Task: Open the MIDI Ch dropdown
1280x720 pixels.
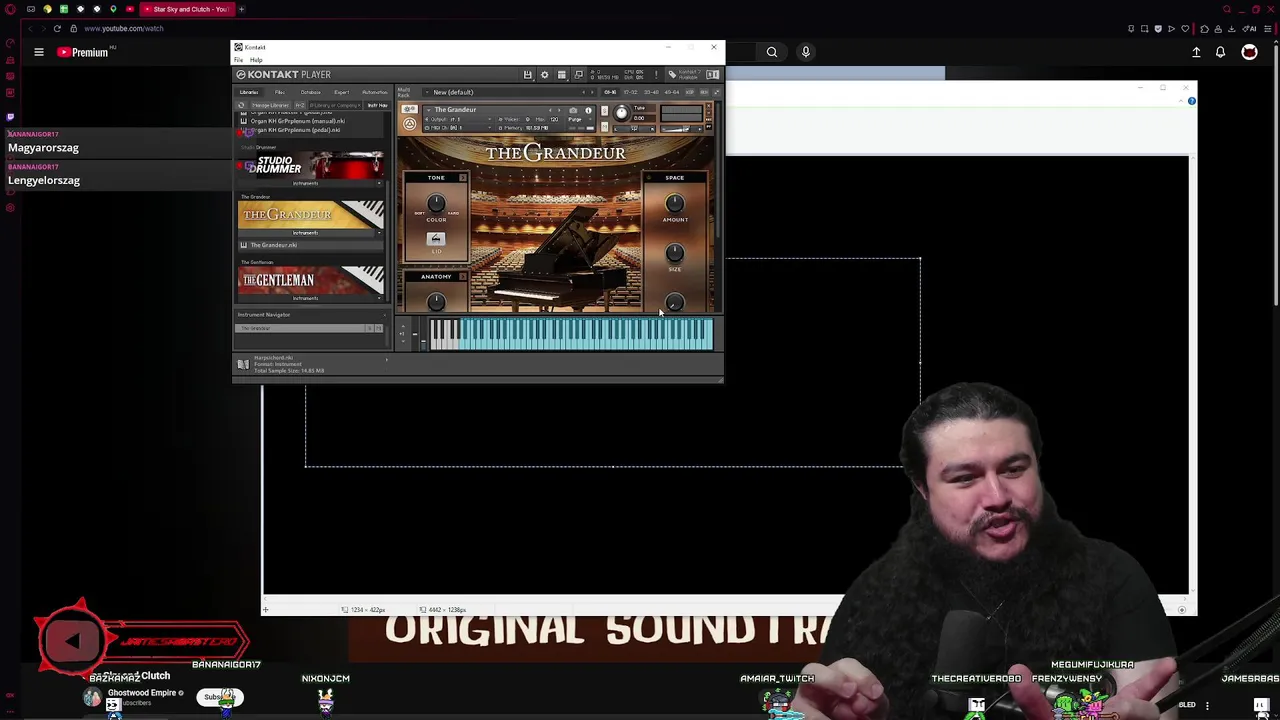Action: coord(458,128)
